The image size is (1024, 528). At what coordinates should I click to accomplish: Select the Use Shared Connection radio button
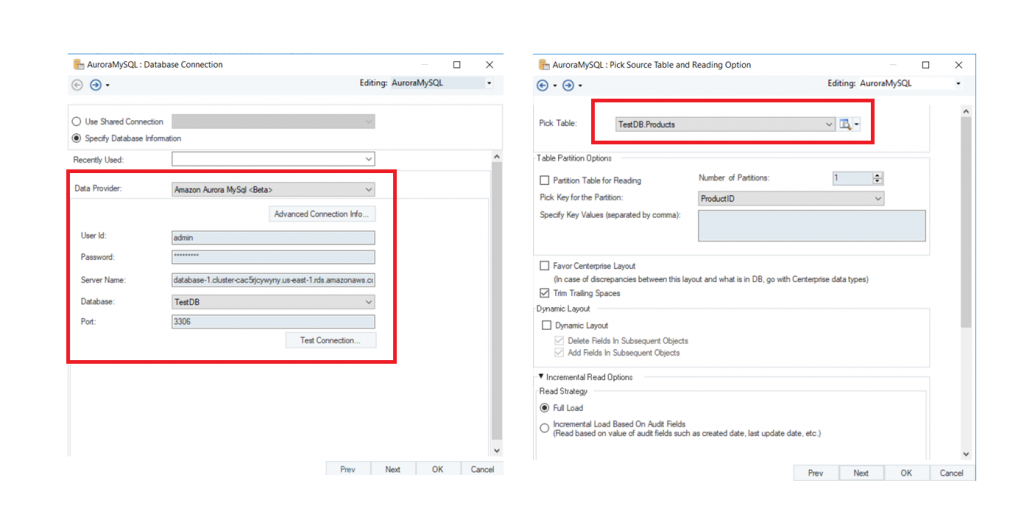click(76, 122)
